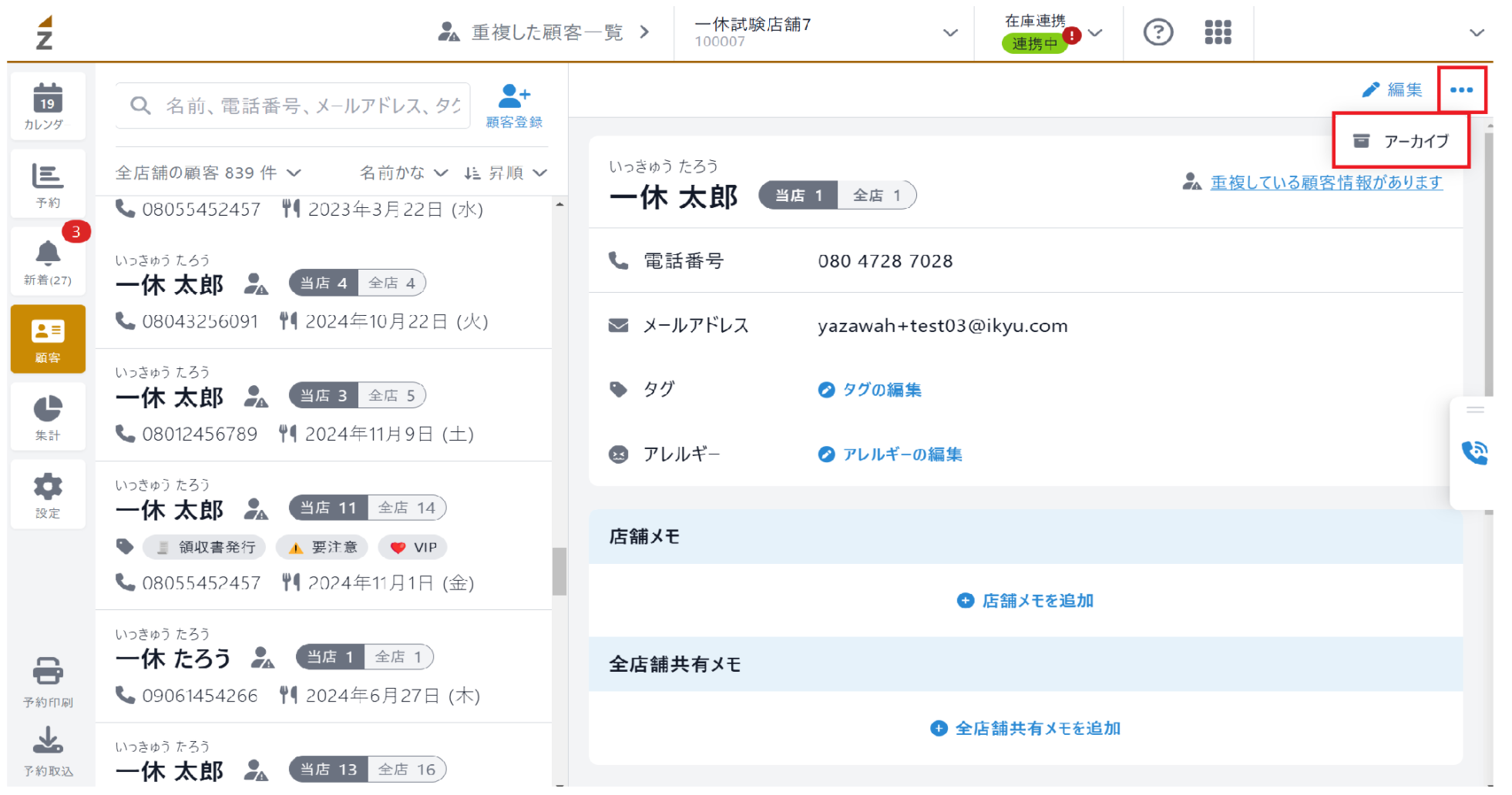Screen dimensions: 1512x795
Task: Click duplicate icon on 当店 4 customer row
Action: [256, 284]
